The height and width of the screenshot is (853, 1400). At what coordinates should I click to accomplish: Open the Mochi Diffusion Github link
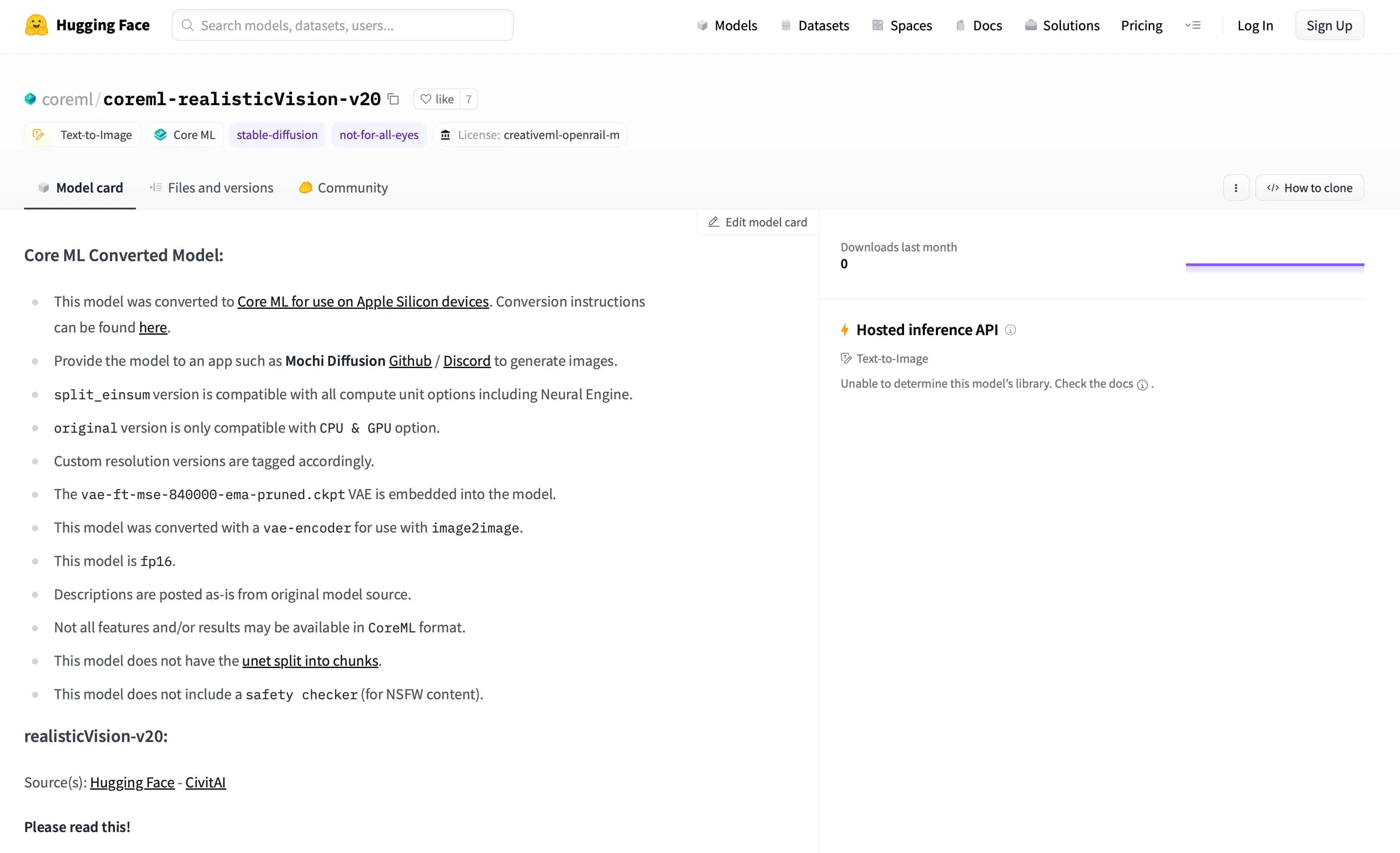(x=410, y=361)
